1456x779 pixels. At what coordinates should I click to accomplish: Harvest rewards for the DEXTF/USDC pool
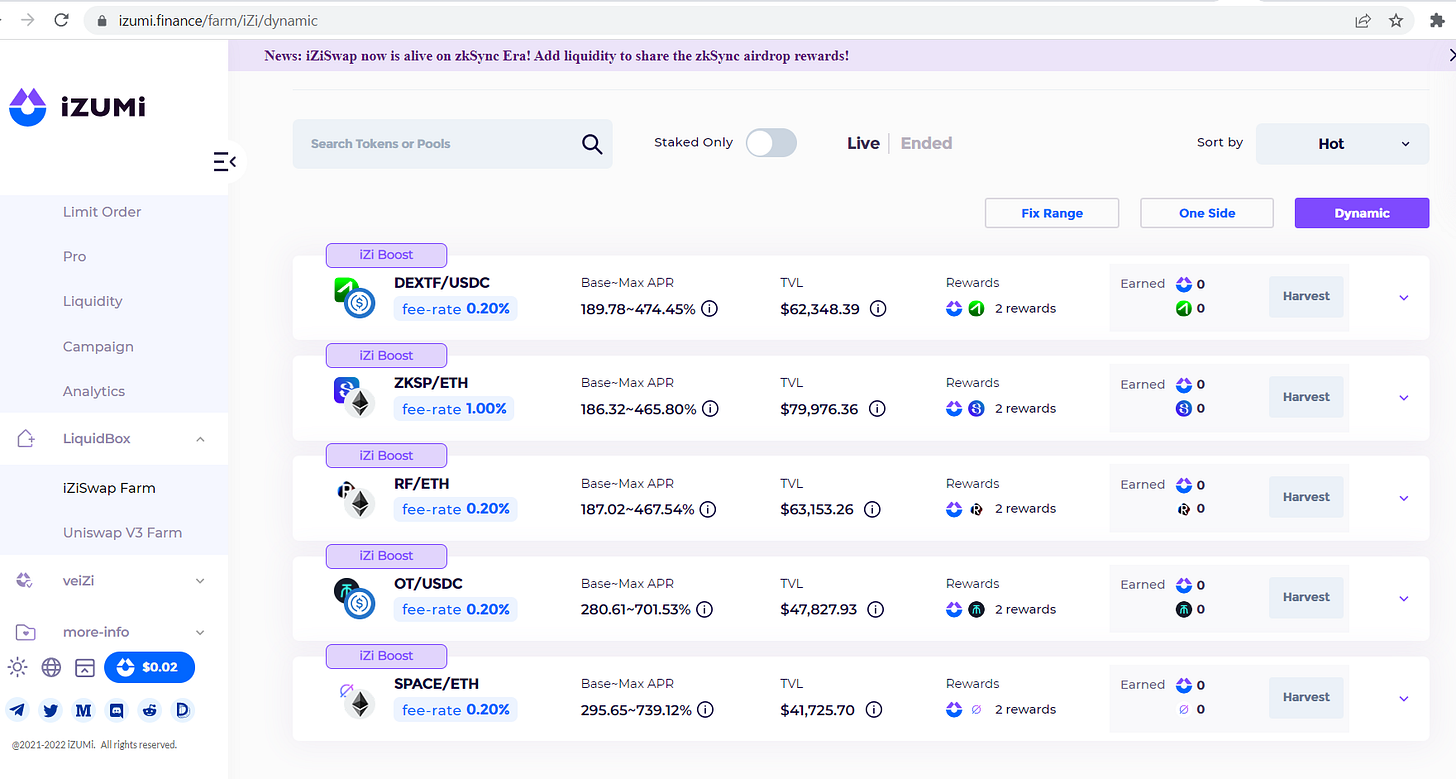1306,297
